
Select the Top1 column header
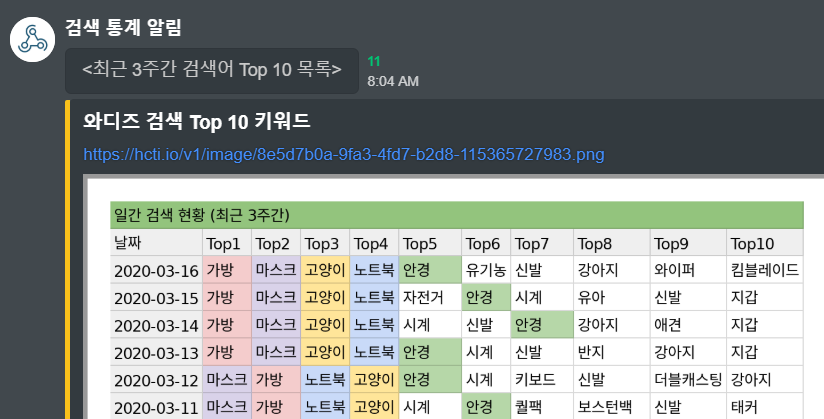point(227,243)
